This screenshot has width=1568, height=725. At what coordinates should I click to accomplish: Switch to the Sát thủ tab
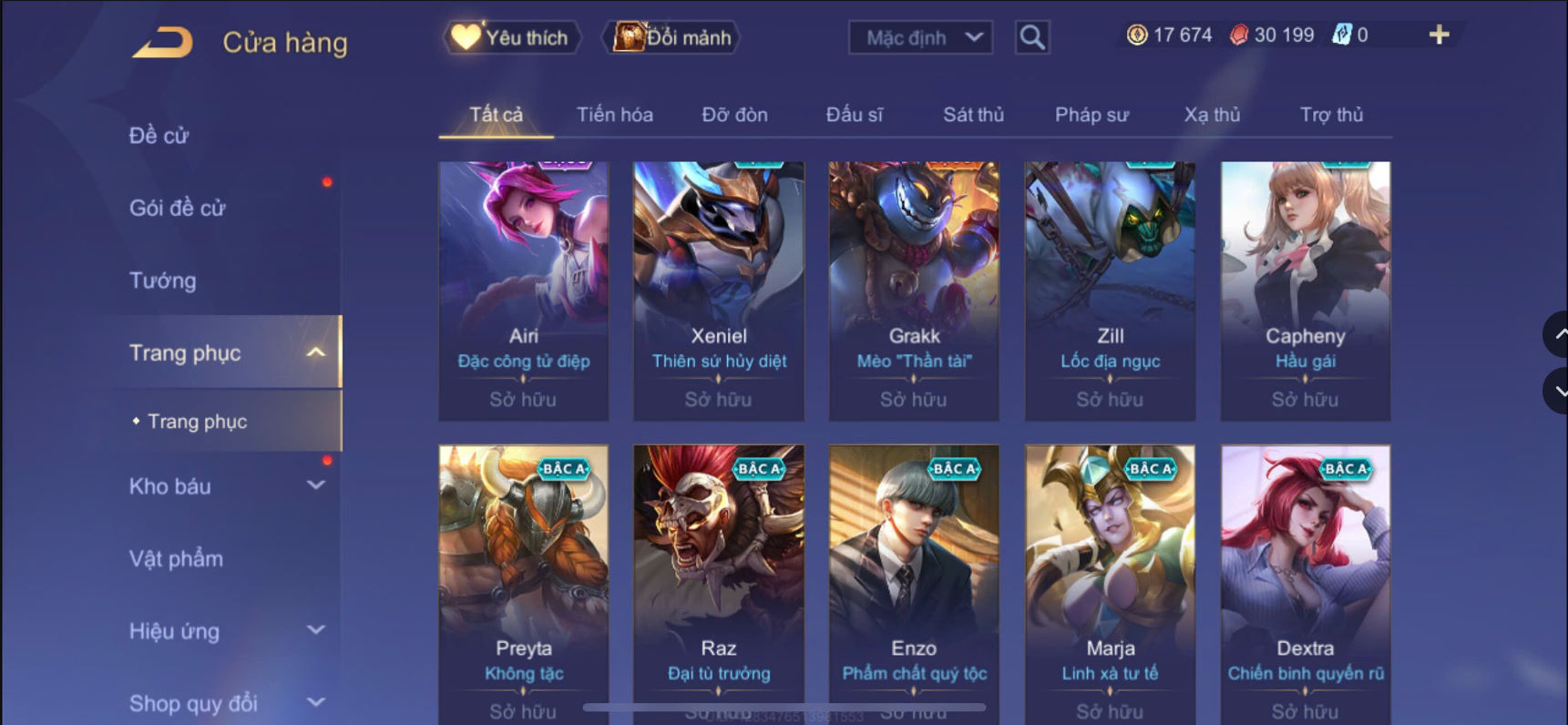click(x=973, y=115)
